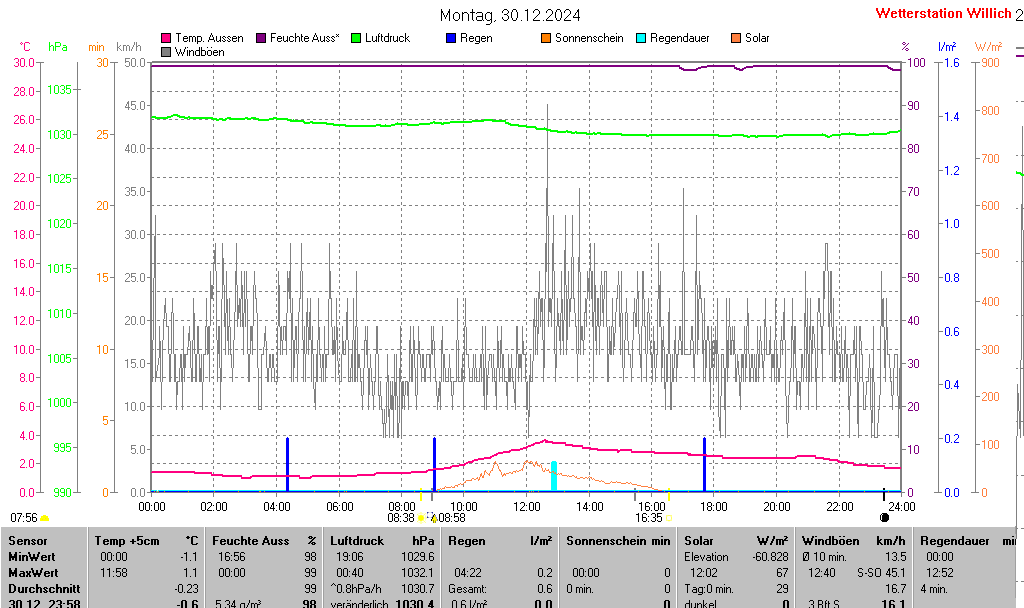Click the purple % axis unit label
This screenshot has width=1024, height=608.
[x=905, y=47]
